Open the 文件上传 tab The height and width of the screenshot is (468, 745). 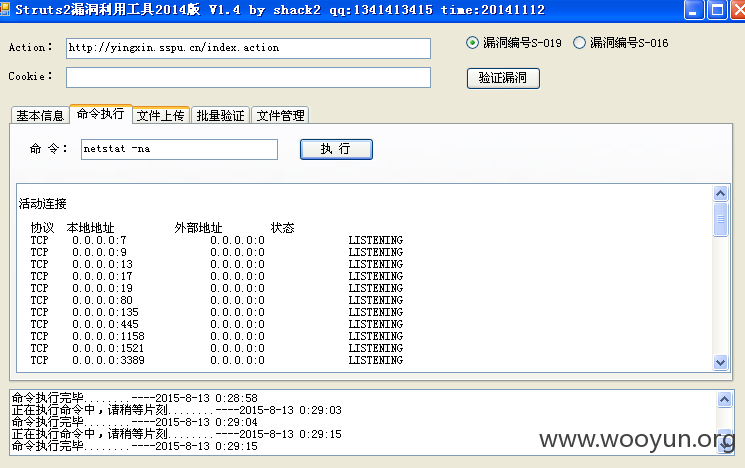[x=161, y=115]
